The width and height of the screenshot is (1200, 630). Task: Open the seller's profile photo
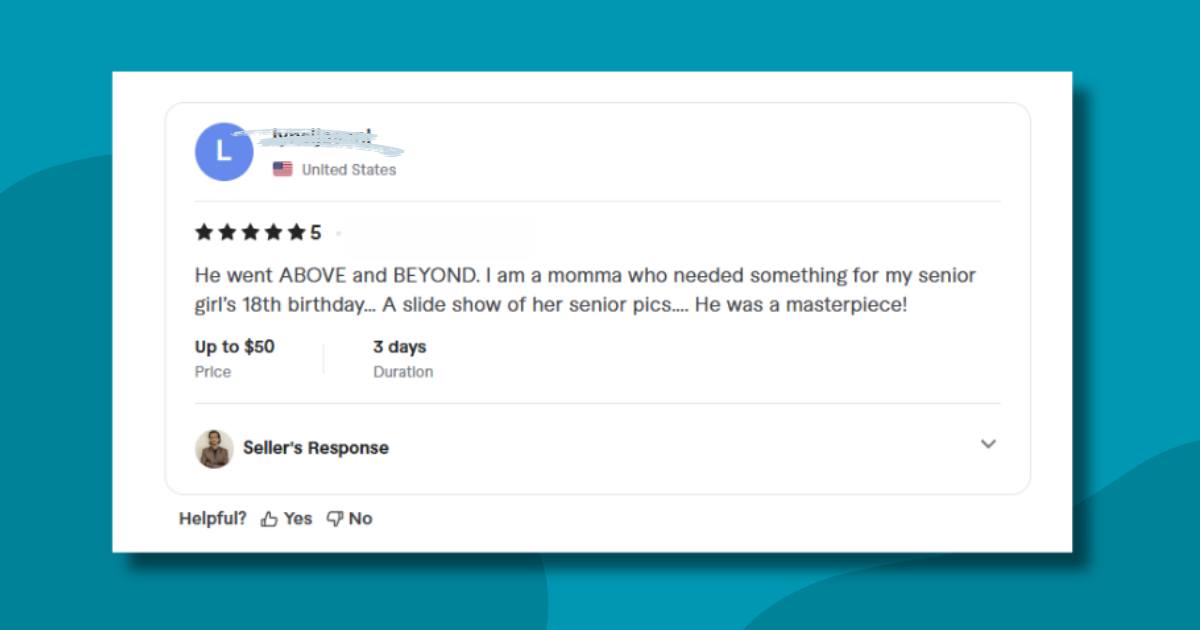214,448
